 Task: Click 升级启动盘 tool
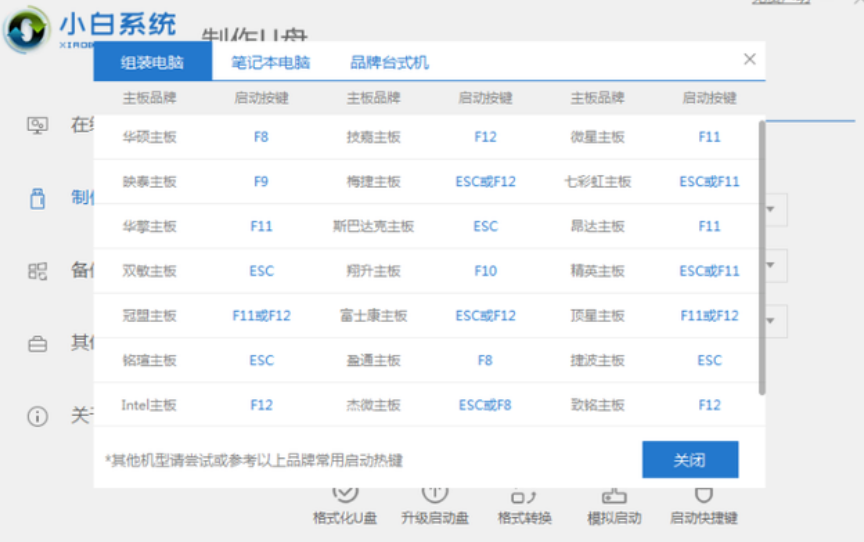[434, 505]
